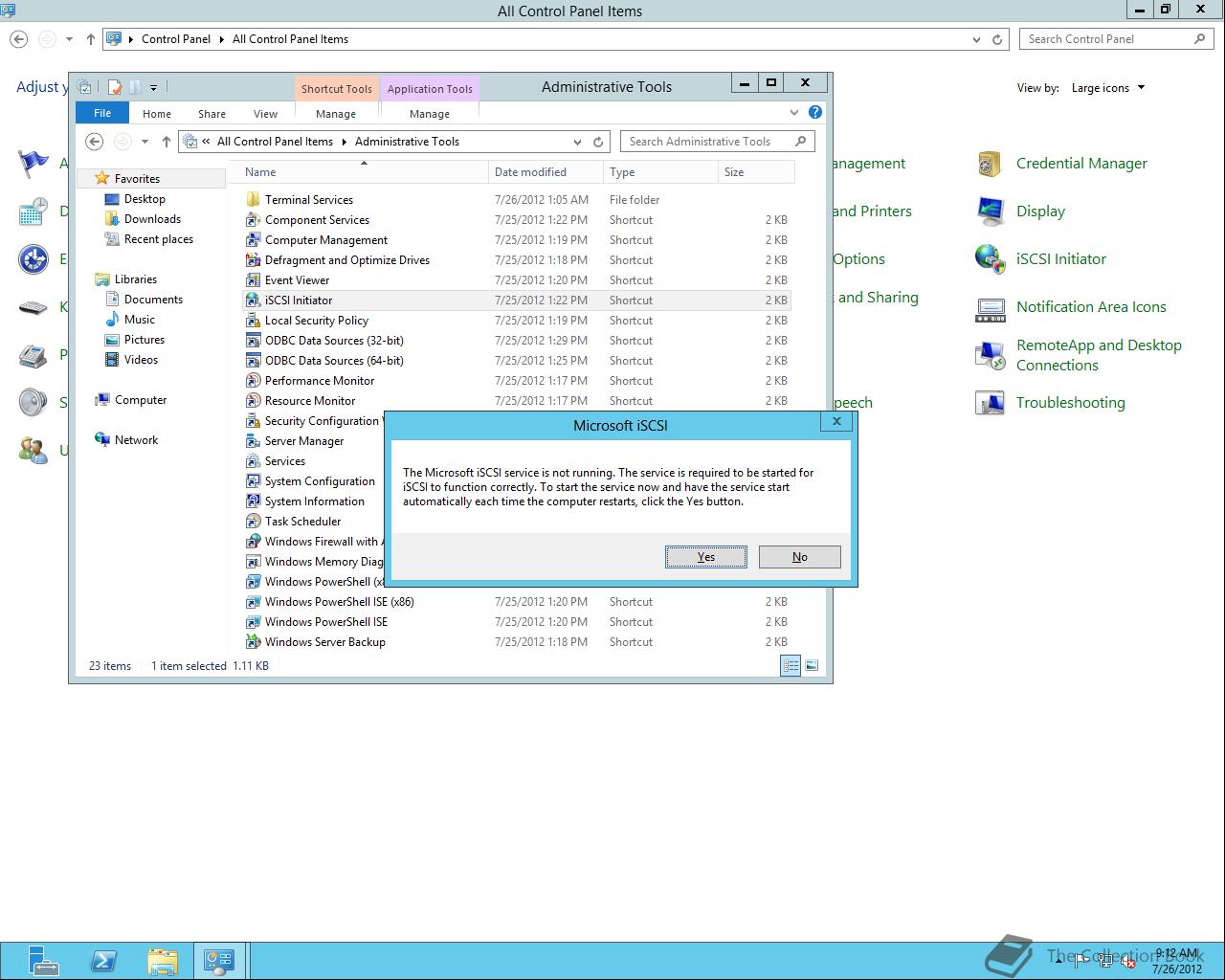
Task: Launch Windows PowerShell taskbar icon
Action: coord(103,961)
